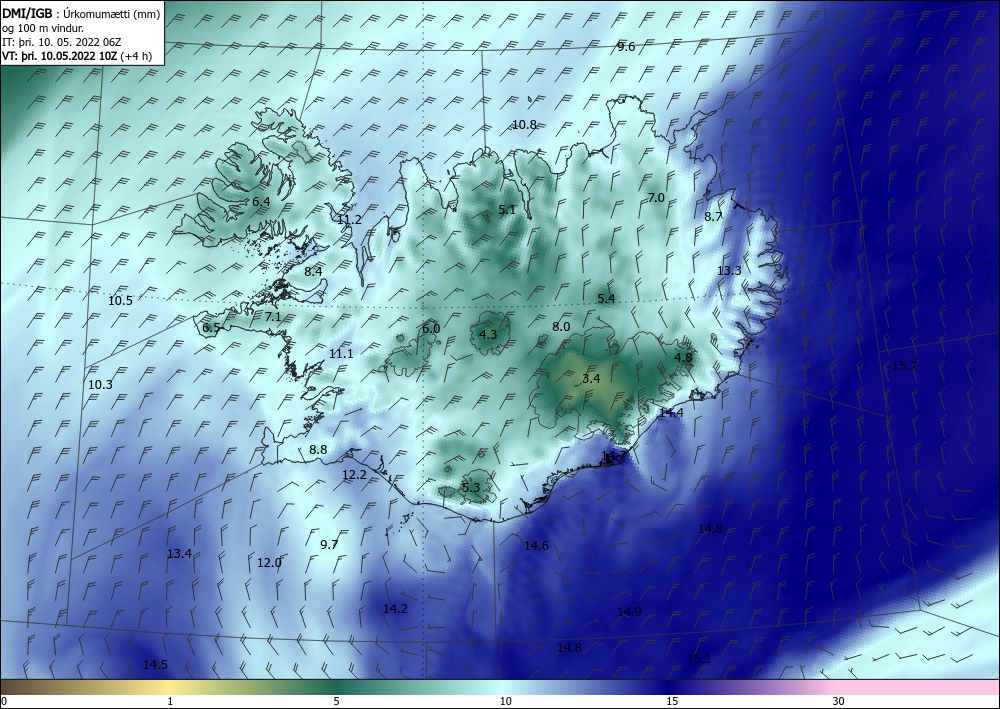Select the 15.7 value east of Iceland
Viewport: 1000px width, 709px height.
tap(904, 366)
